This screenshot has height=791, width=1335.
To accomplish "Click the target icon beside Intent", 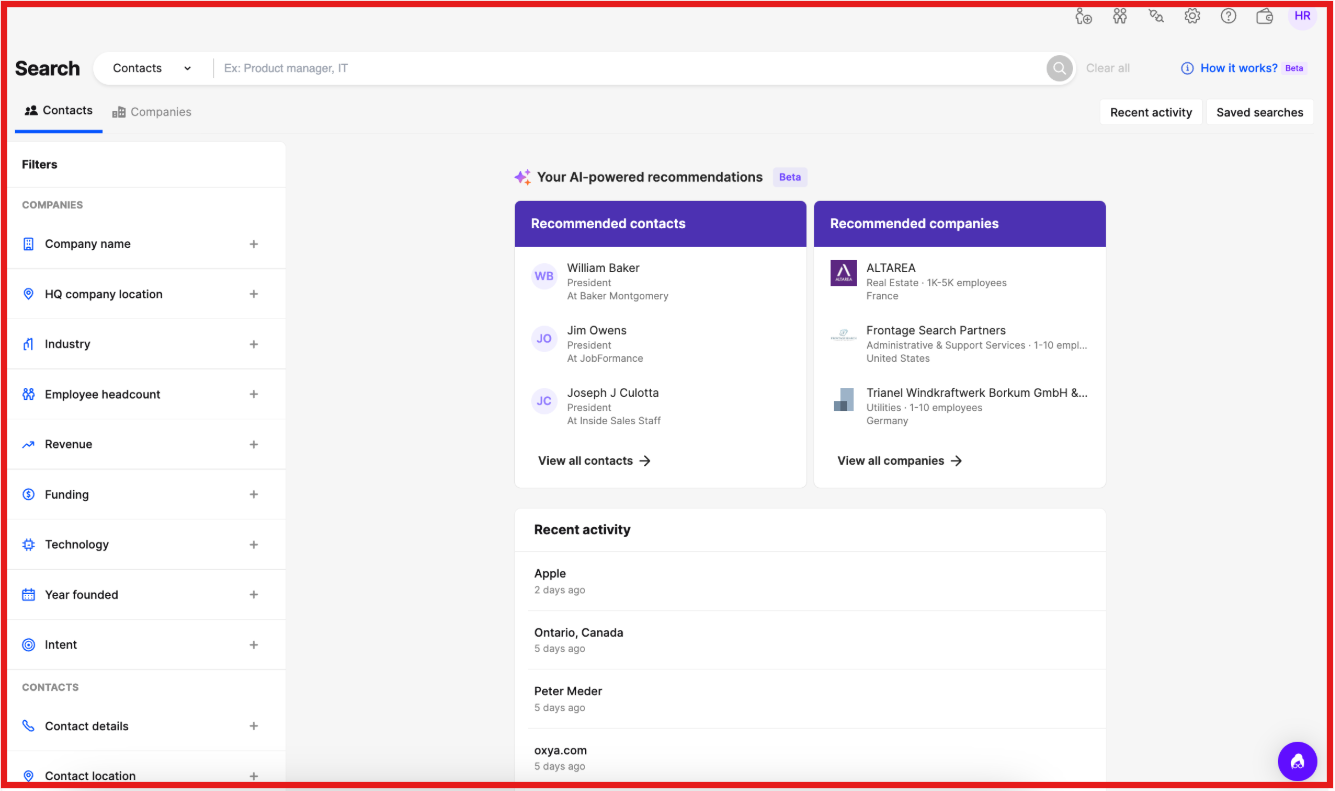I will (28, 645).
